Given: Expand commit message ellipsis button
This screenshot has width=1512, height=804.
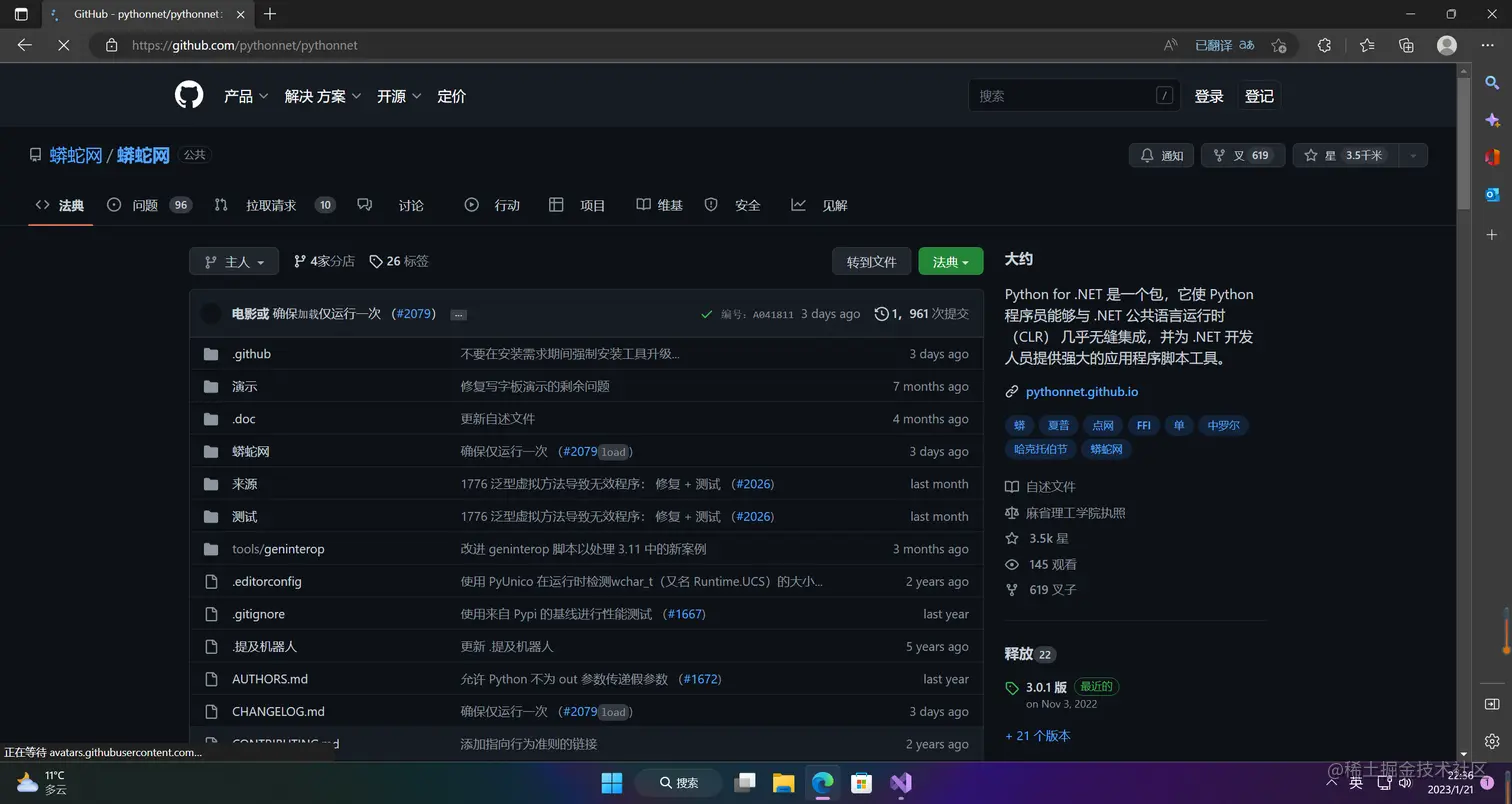Looking at the screenshot, I should pos(458,314).
